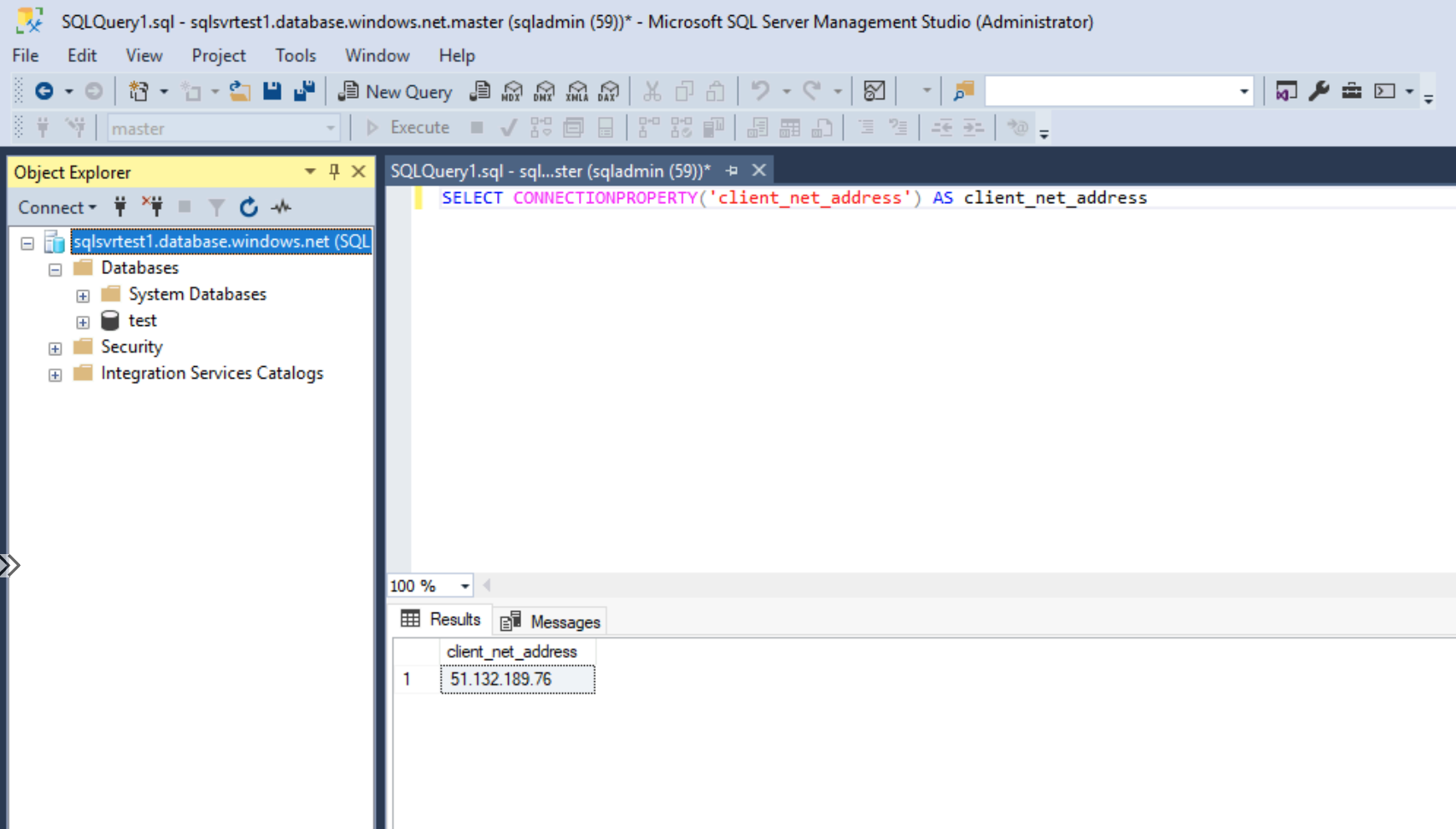Expand the Integration Services Catalogs folder
Screen dimensions: 1456x829
(x=55, y=376)
